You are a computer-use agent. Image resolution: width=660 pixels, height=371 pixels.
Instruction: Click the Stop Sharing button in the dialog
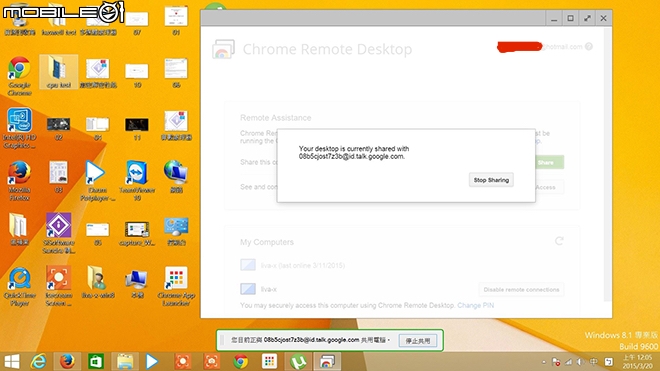(491, 180)
